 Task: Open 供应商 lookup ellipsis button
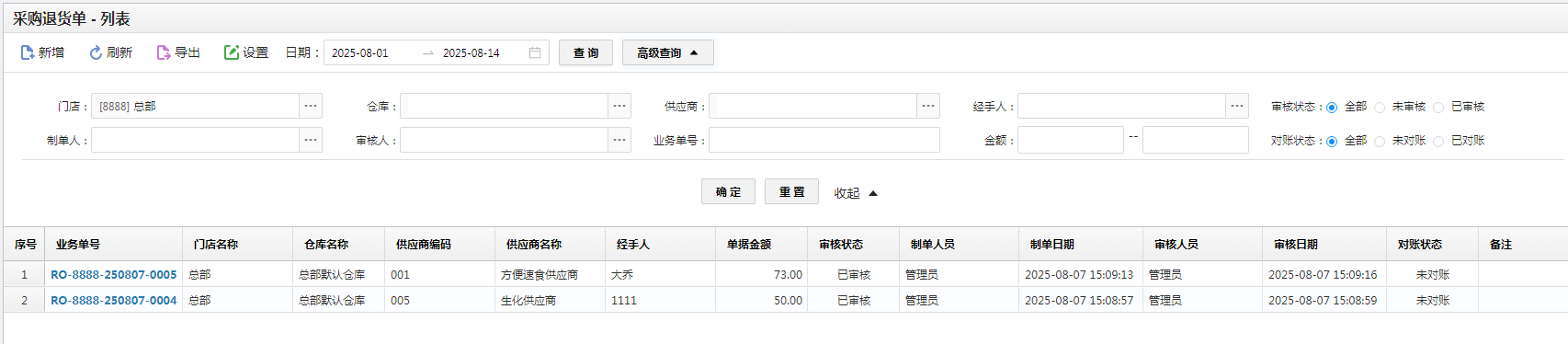928,106
